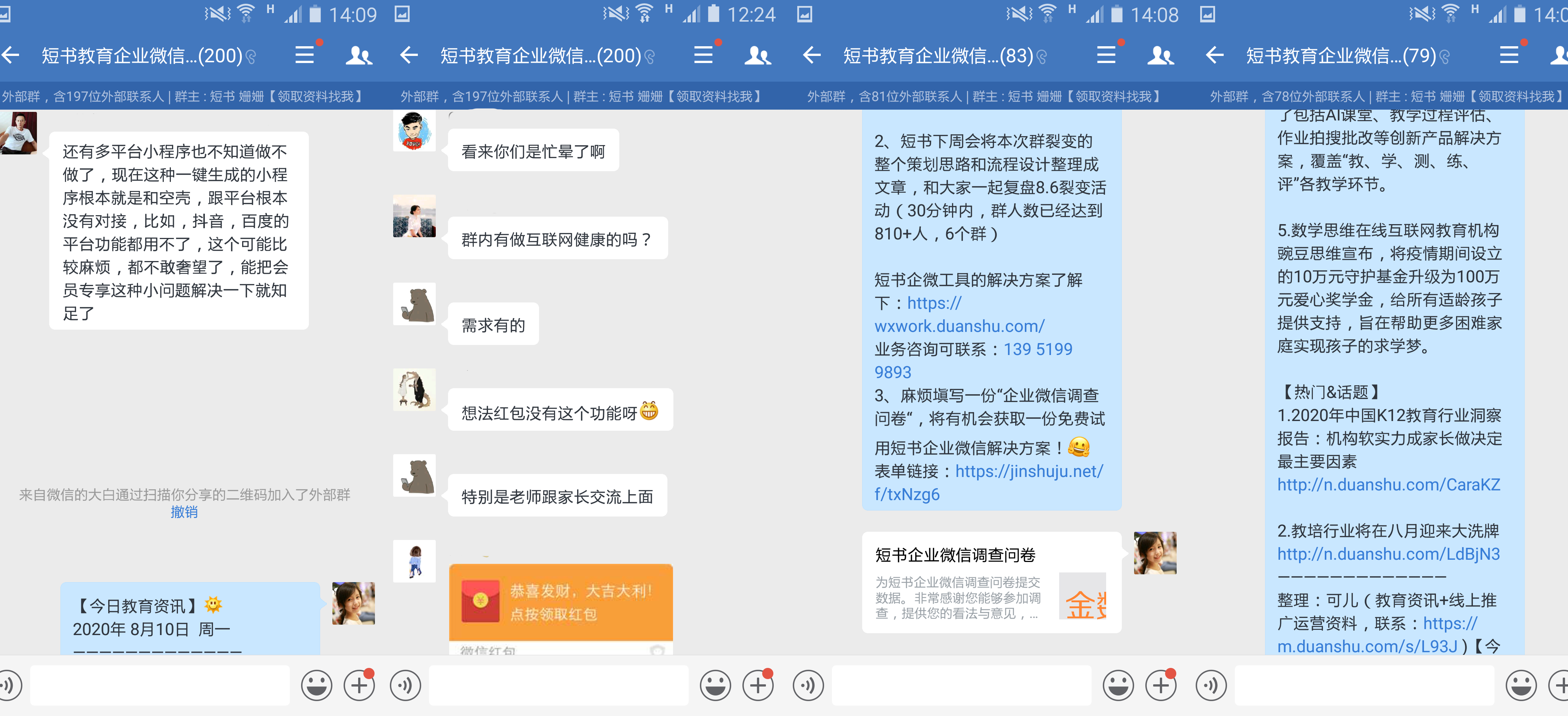Tap the phone number 139 5199 9893

click(x=973, y=361)
